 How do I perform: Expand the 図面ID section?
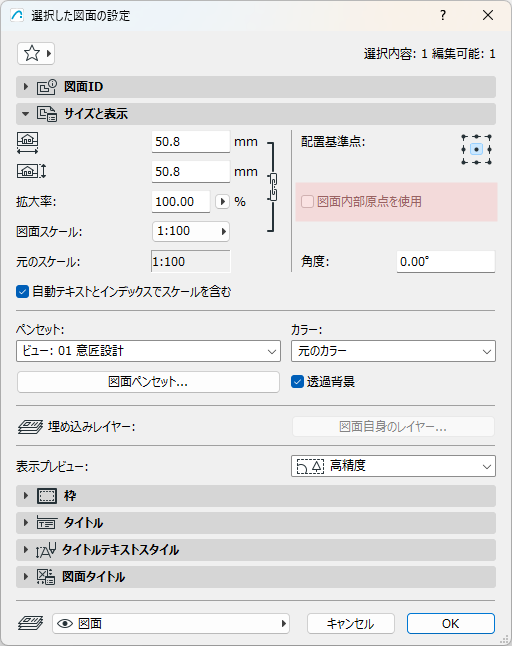[x=26, y=87]
